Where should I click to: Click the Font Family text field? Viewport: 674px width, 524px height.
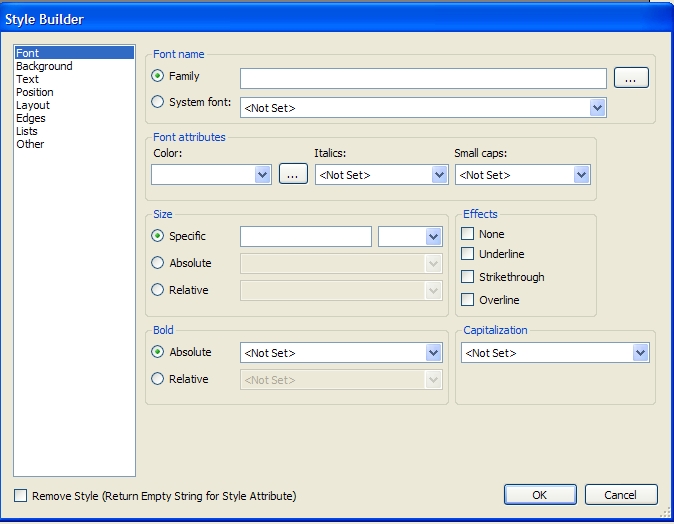pyautogui.click(x=423, y=78)
